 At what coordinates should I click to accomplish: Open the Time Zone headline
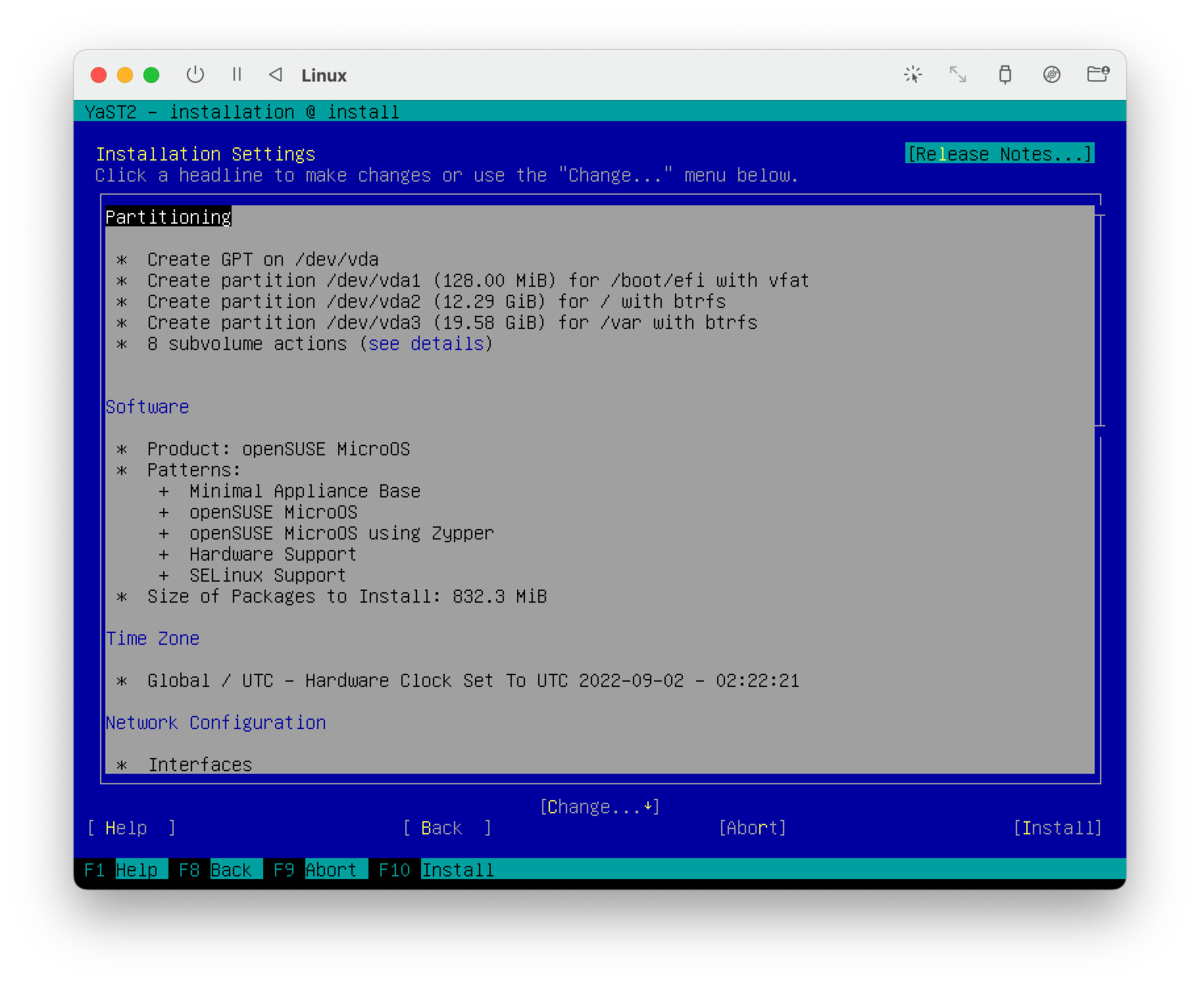[x=152, y=638]
